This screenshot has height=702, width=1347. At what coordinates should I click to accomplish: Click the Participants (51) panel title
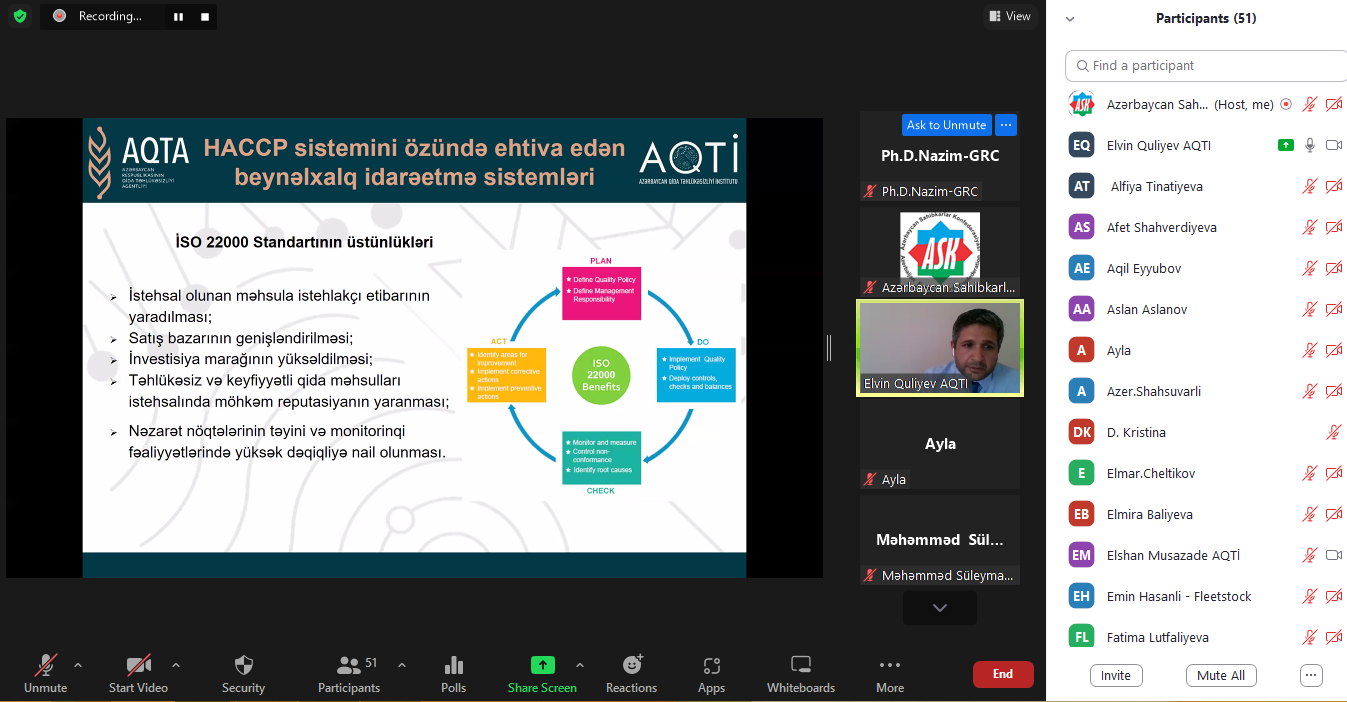click(x=1206, y=18)
